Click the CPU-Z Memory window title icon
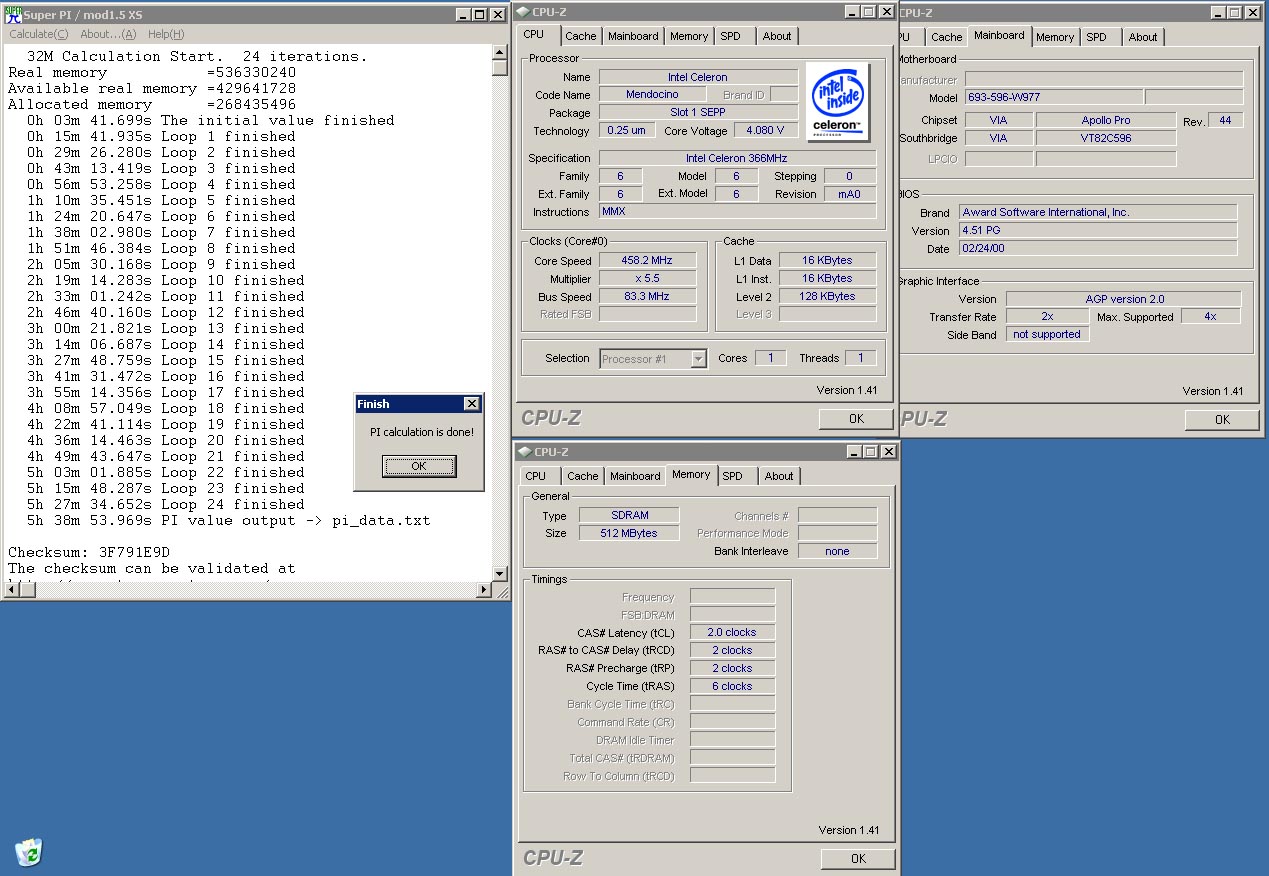Viewport: 1269px width, 876px height. coord(525,452)
